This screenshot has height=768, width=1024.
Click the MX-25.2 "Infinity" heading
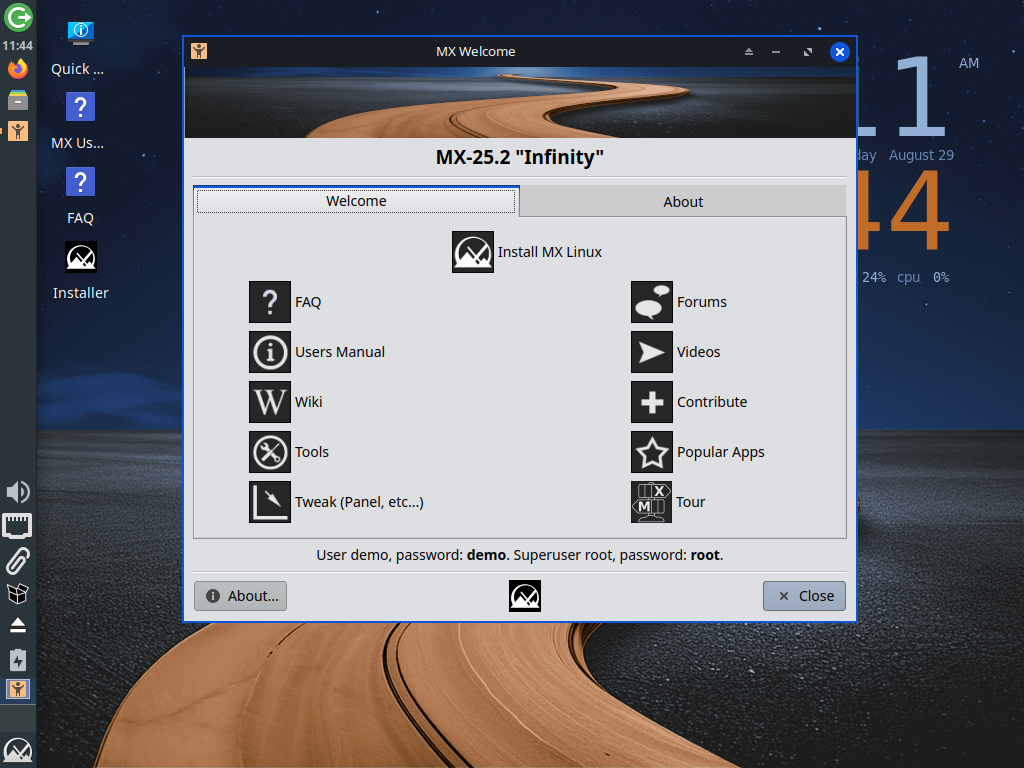tap(520, 157)
